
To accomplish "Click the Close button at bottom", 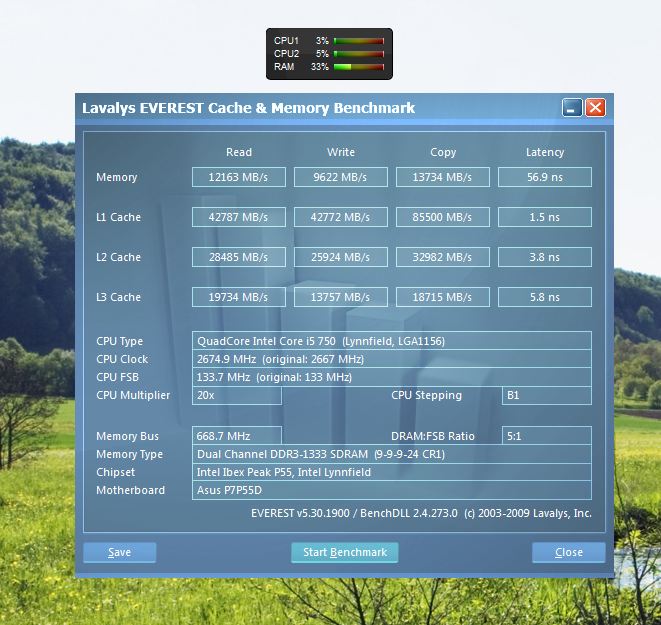I will pos(569,552).
